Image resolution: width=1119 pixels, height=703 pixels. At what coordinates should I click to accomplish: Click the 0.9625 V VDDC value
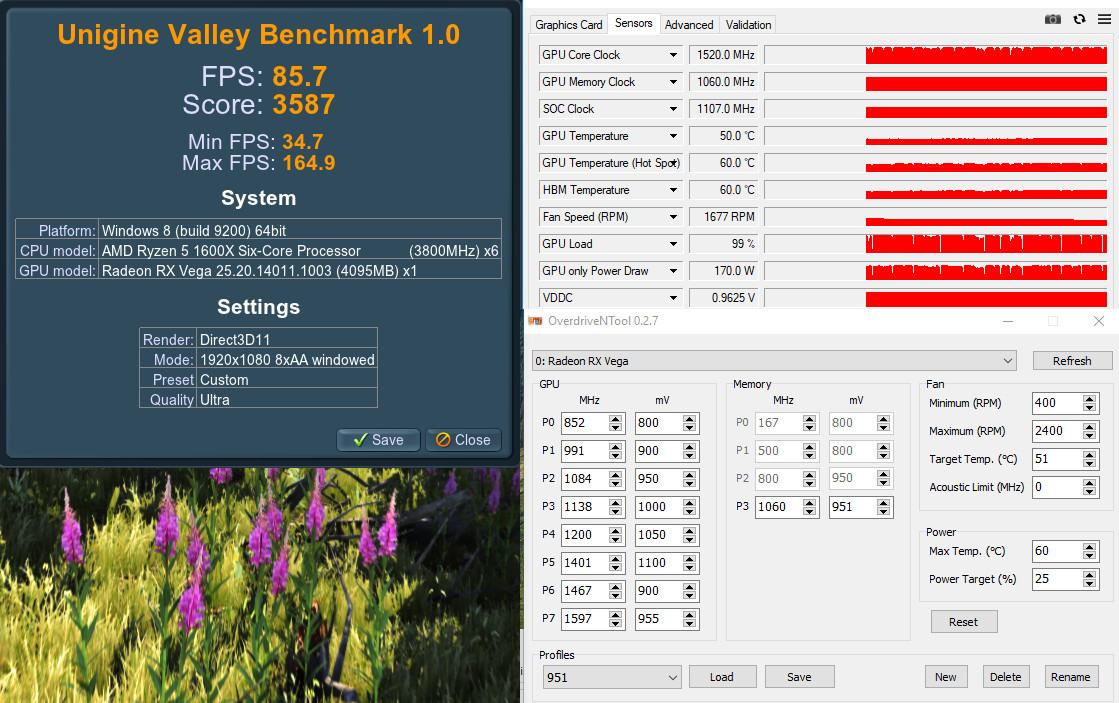725,298
